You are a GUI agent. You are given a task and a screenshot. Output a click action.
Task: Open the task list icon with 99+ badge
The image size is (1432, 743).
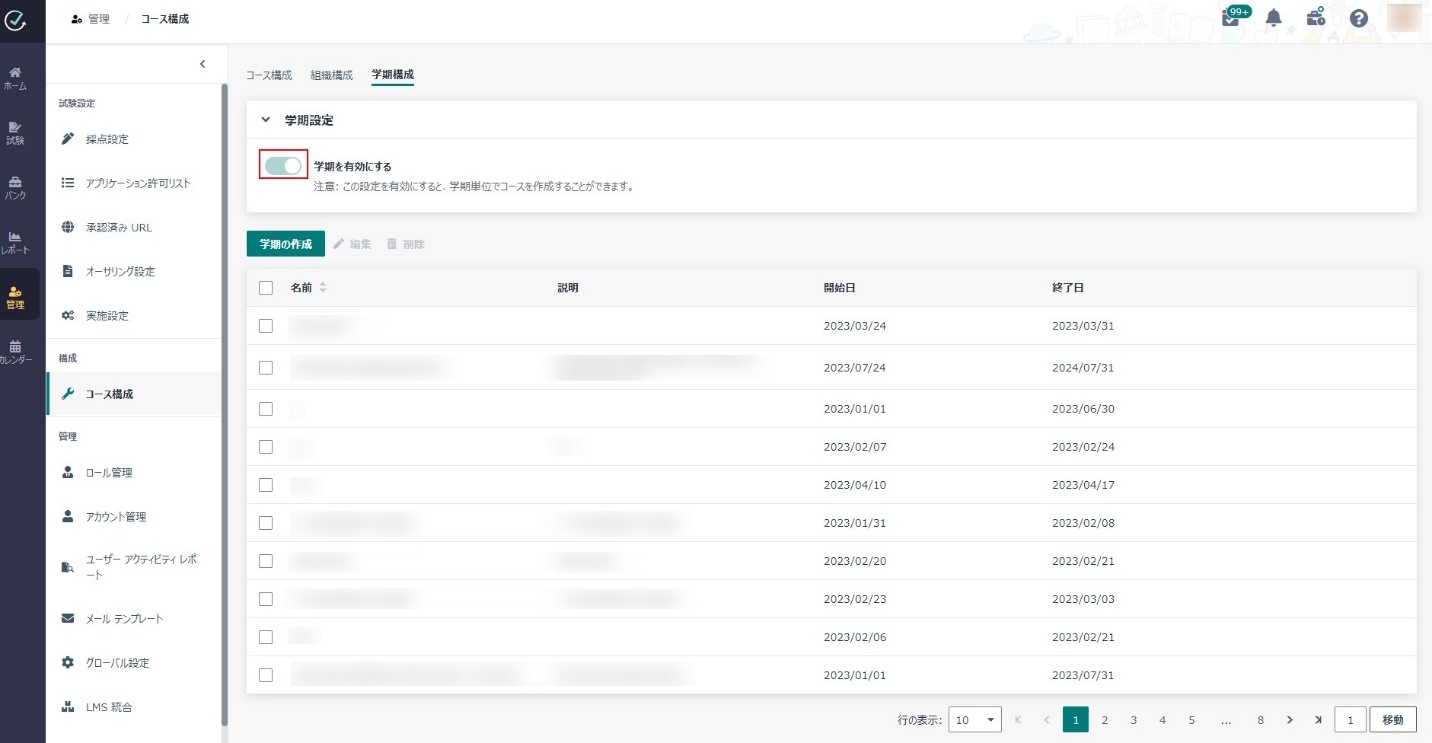[x=1231, y=18]
